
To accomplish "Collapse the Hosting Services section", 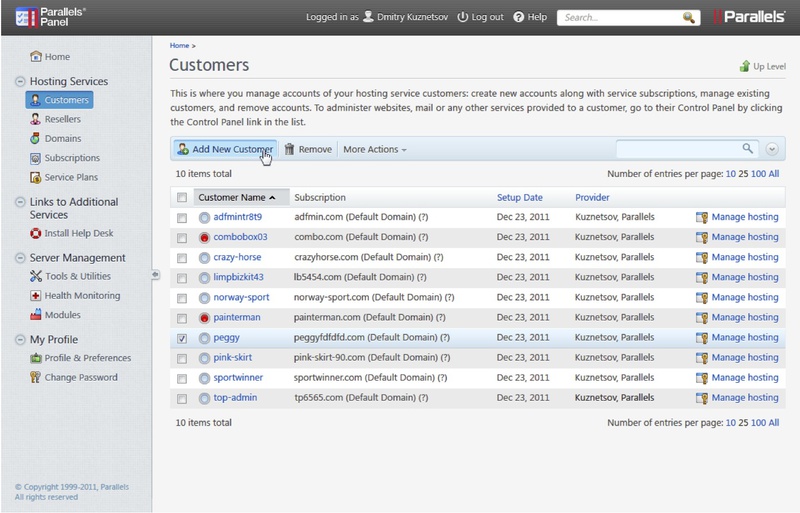I will pyautogui.click(x=21, y=81).
